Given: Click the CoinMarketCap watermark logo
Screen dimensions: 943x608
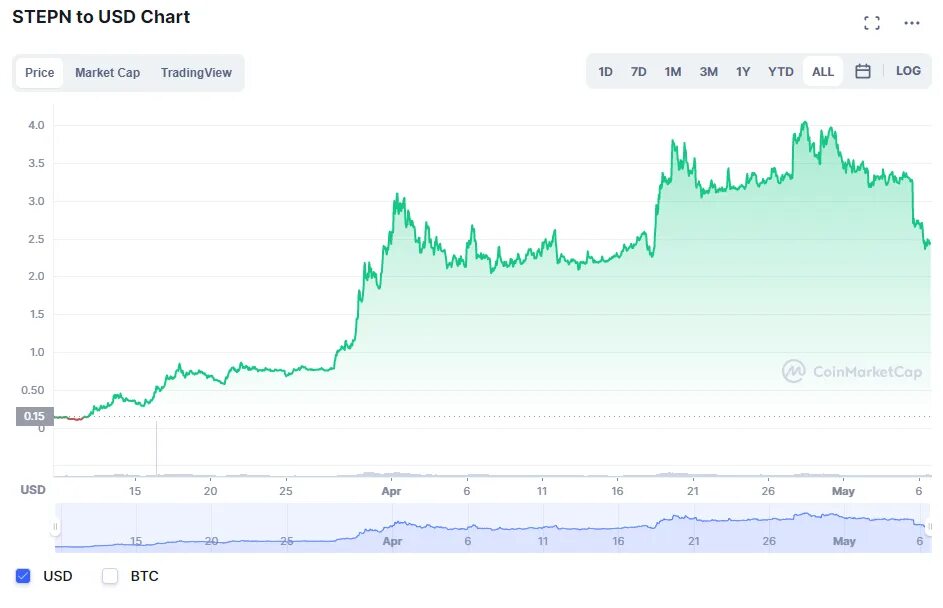Looking at the screenshot, I should pos(852,371).
